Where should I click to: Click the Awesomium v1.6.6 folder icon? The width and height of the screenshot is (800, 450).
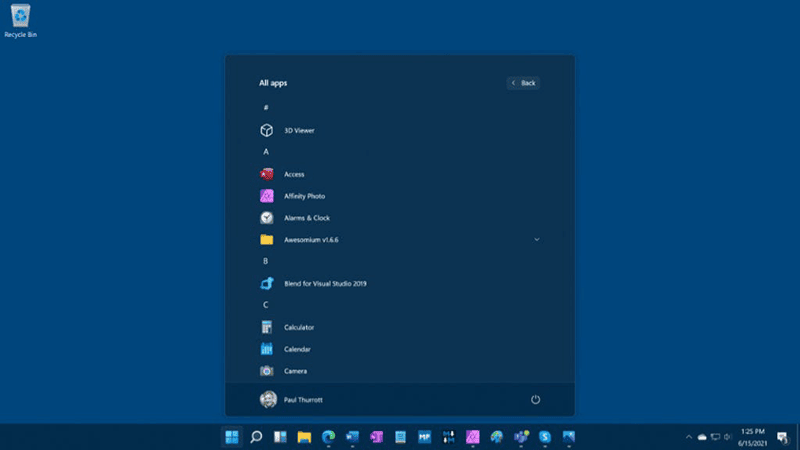click(266, 239)
